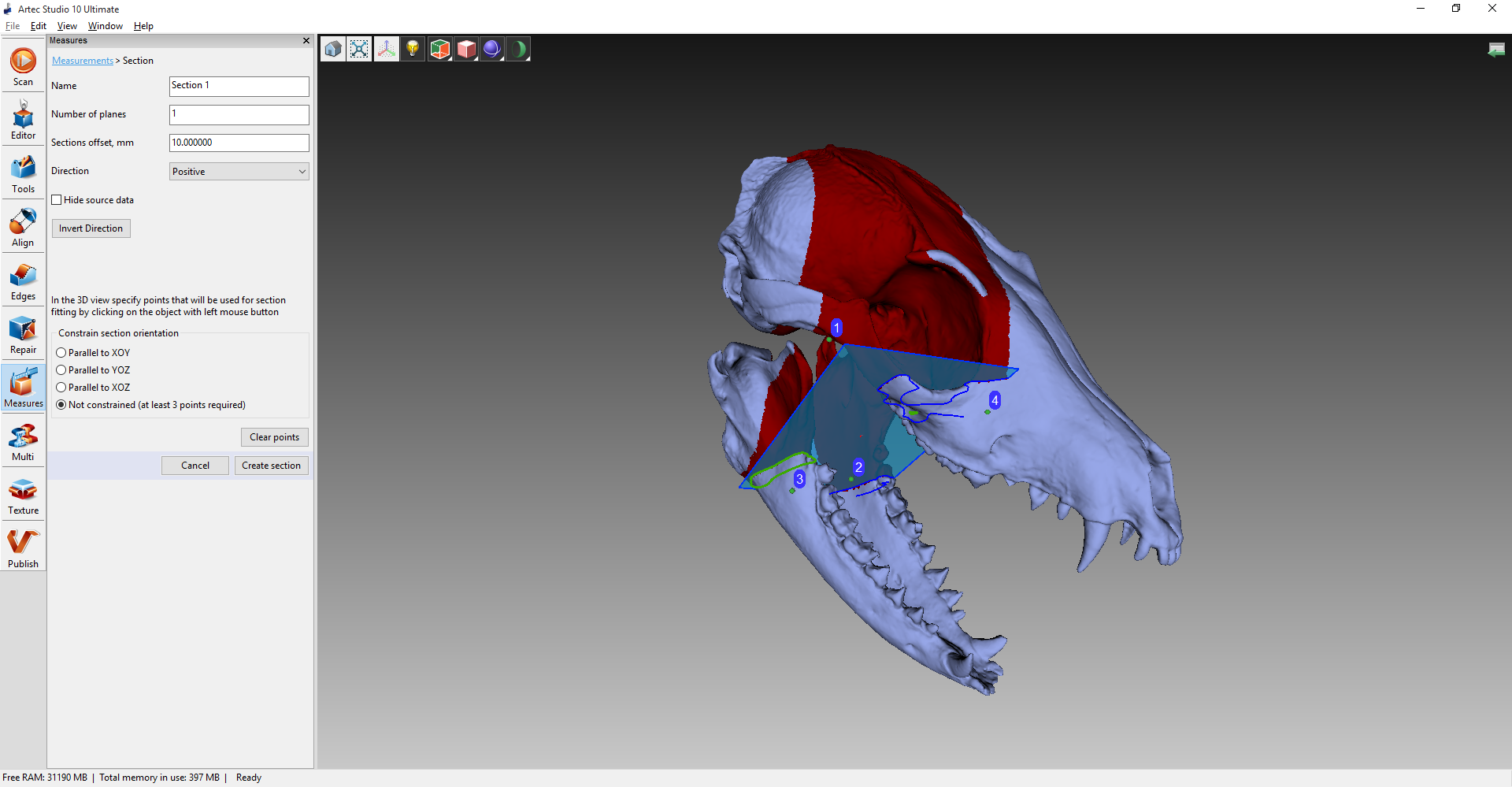
Task: Open the blue sphere view dropdown
Action: point(492,49)
